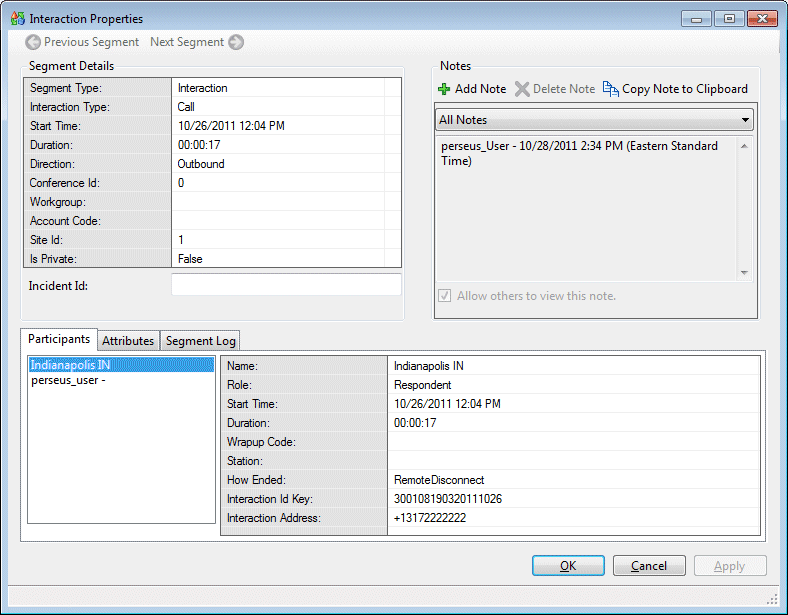Open the All Notes dropdown

595,120
